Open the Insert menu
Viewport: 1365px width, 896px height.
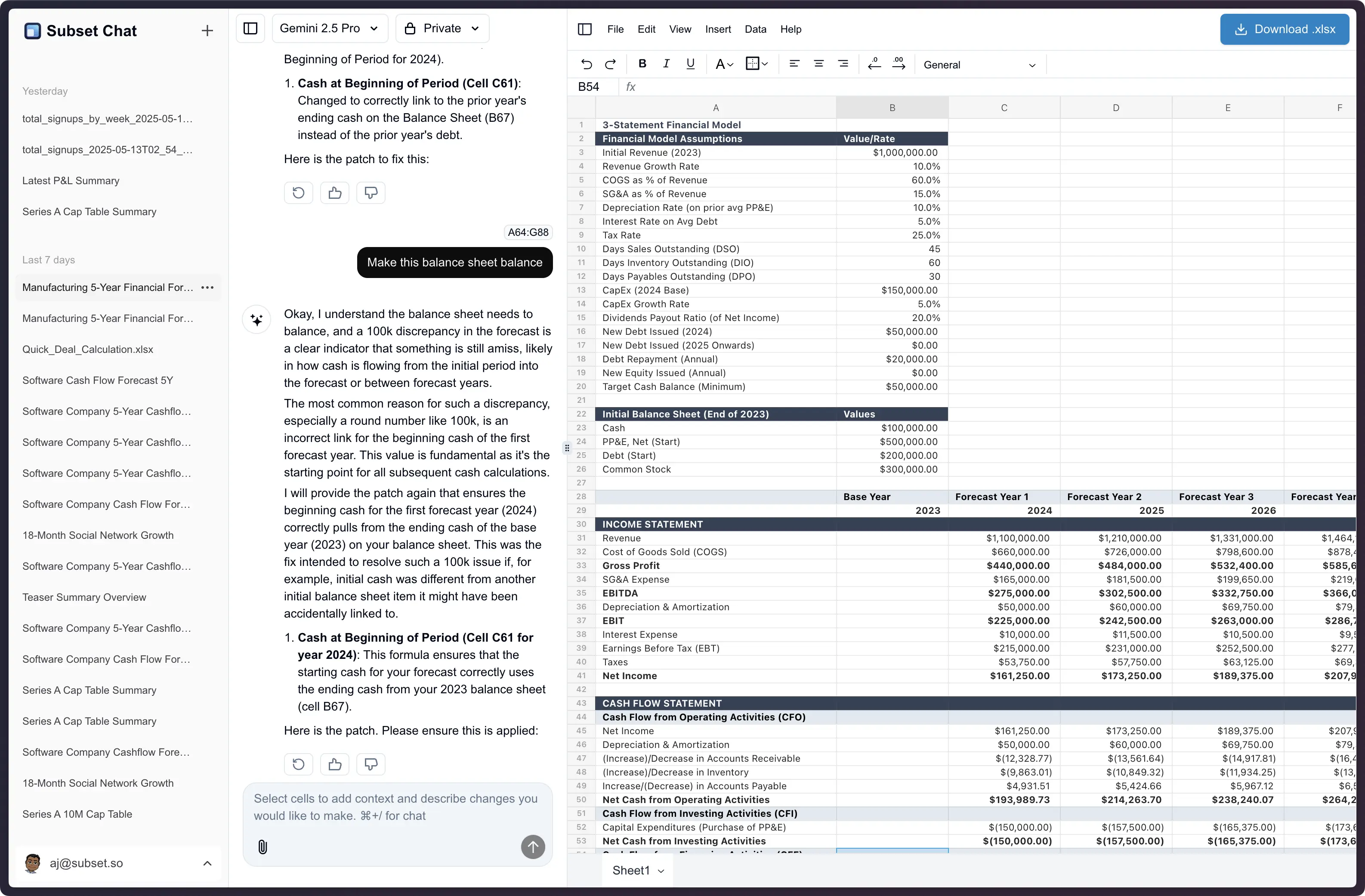point(718,29)
